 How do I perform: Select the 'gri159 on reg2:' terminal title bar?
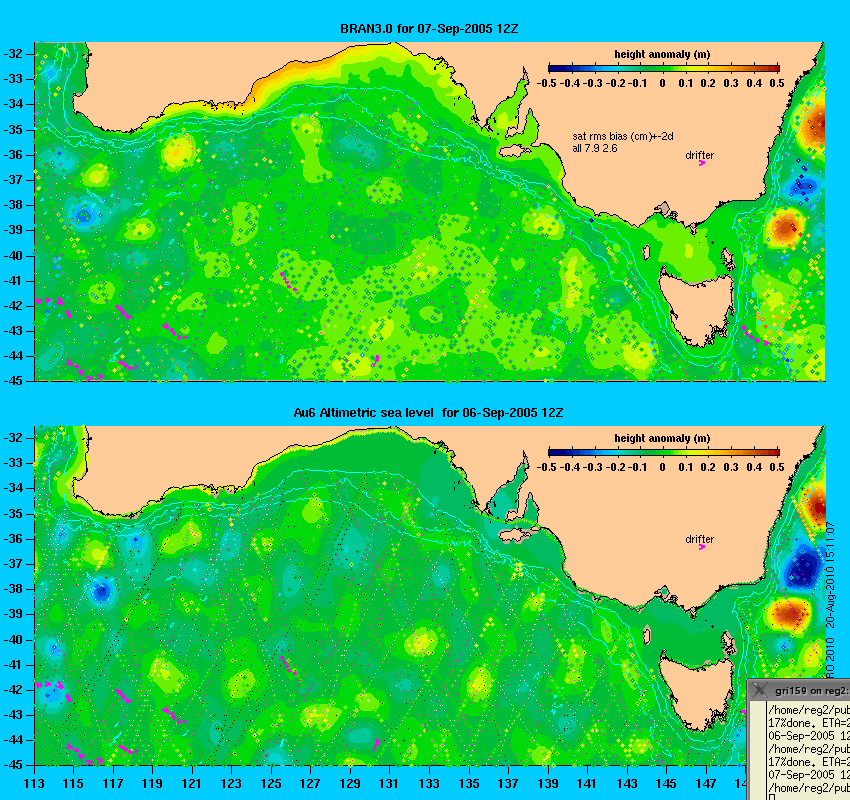pos(800,690)
